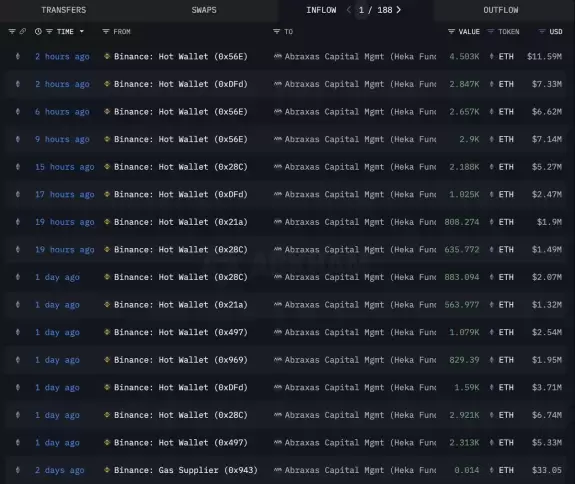Click Ethereum chain icon in $1.95M row

click(18, 360)
